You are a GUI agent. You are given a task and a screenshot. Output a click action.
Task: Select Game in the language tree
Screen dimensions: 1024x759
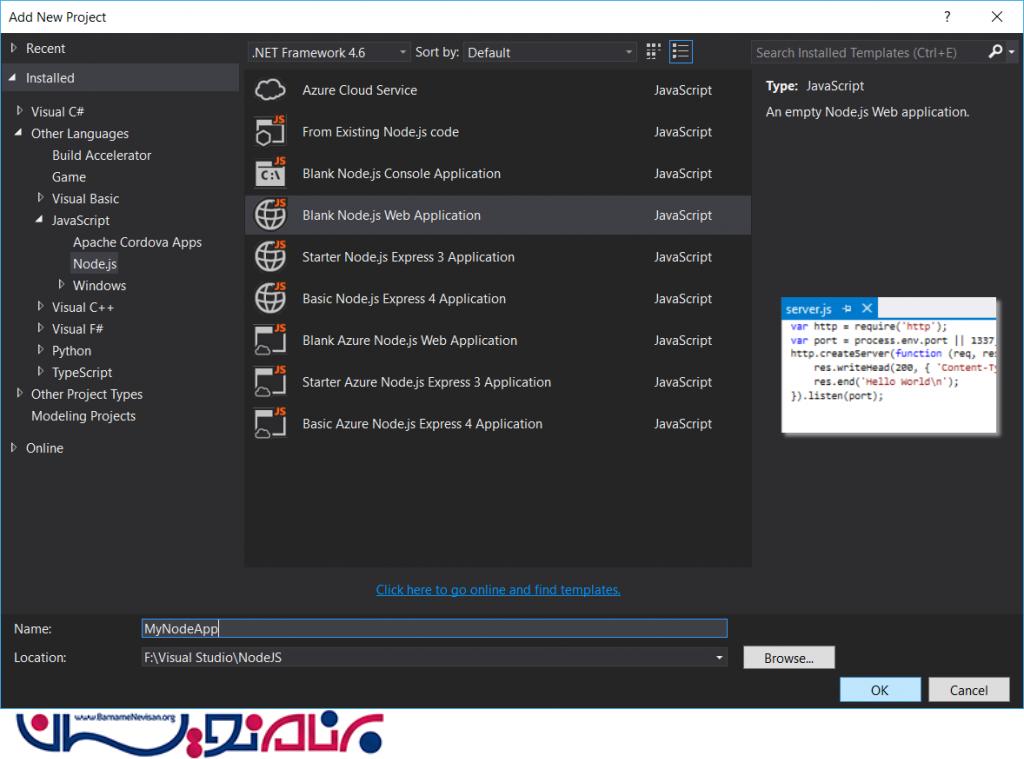pos(69,177)
